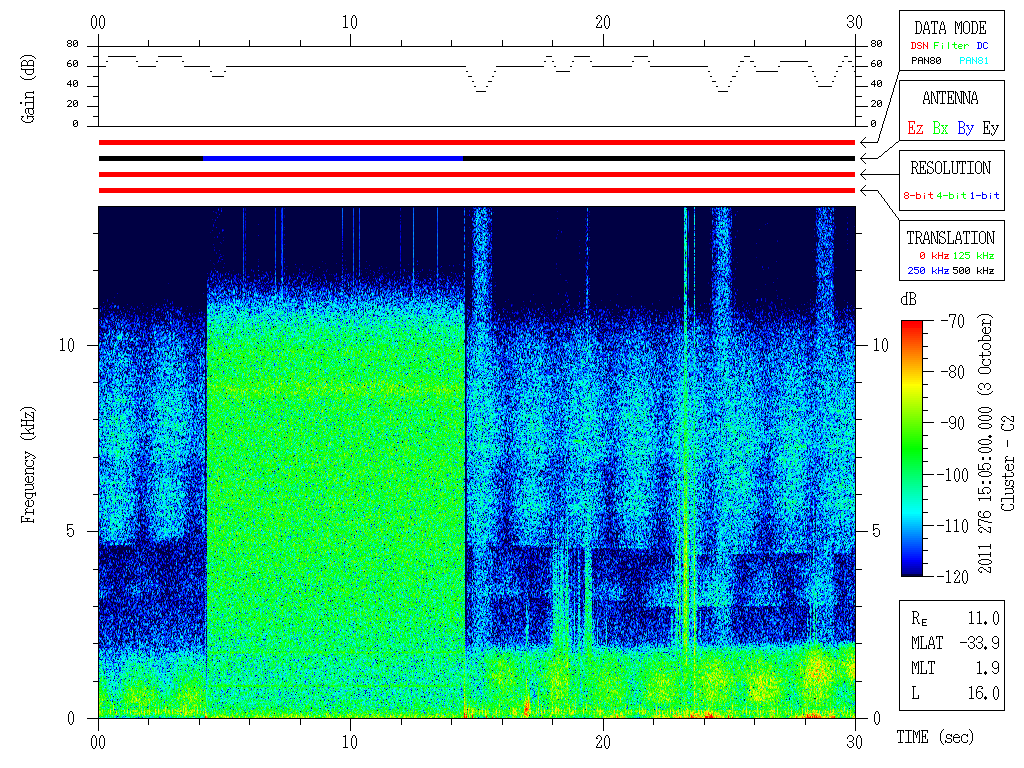Click the DSN label in Data Mode legend
Screen dimensions: 1024x768
918,46
